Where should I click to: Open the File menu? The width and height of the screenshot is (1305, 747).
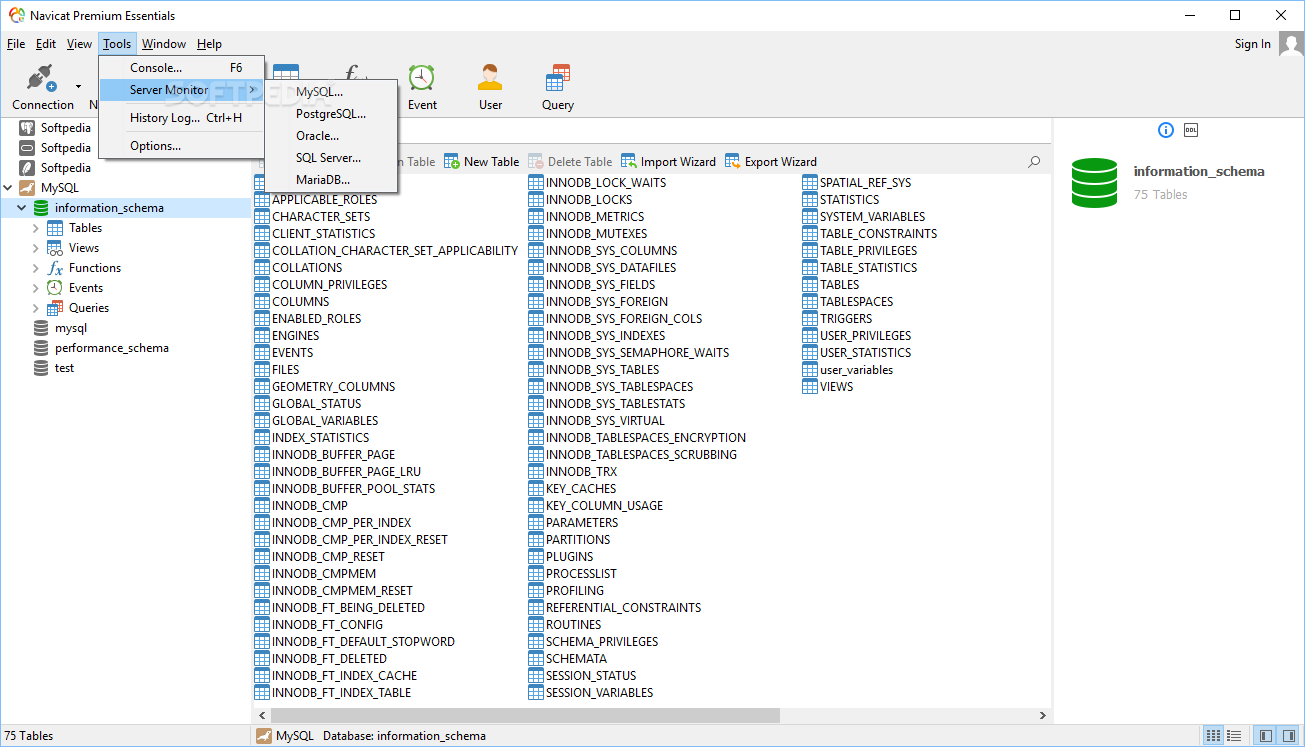point(16,44)
